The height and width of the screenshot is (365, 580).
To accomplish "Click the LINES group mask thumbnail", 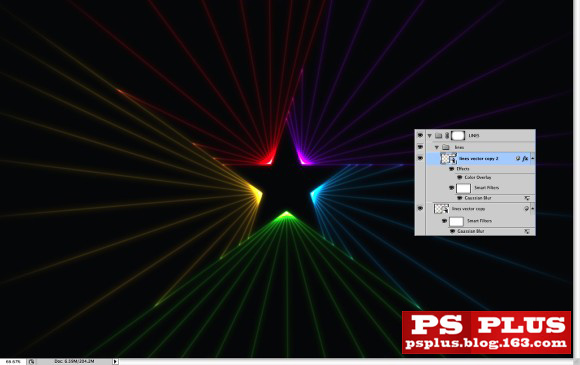I will pos(458,135).
